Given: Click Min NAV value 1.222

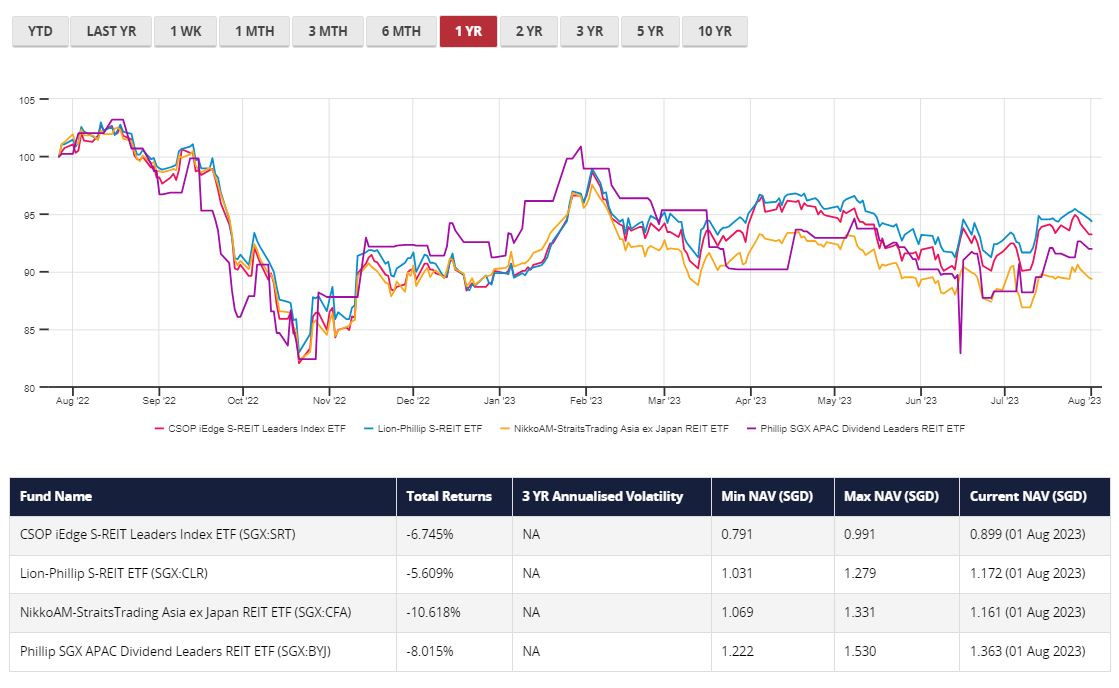Looking at the screenshot, I should 736,651.
